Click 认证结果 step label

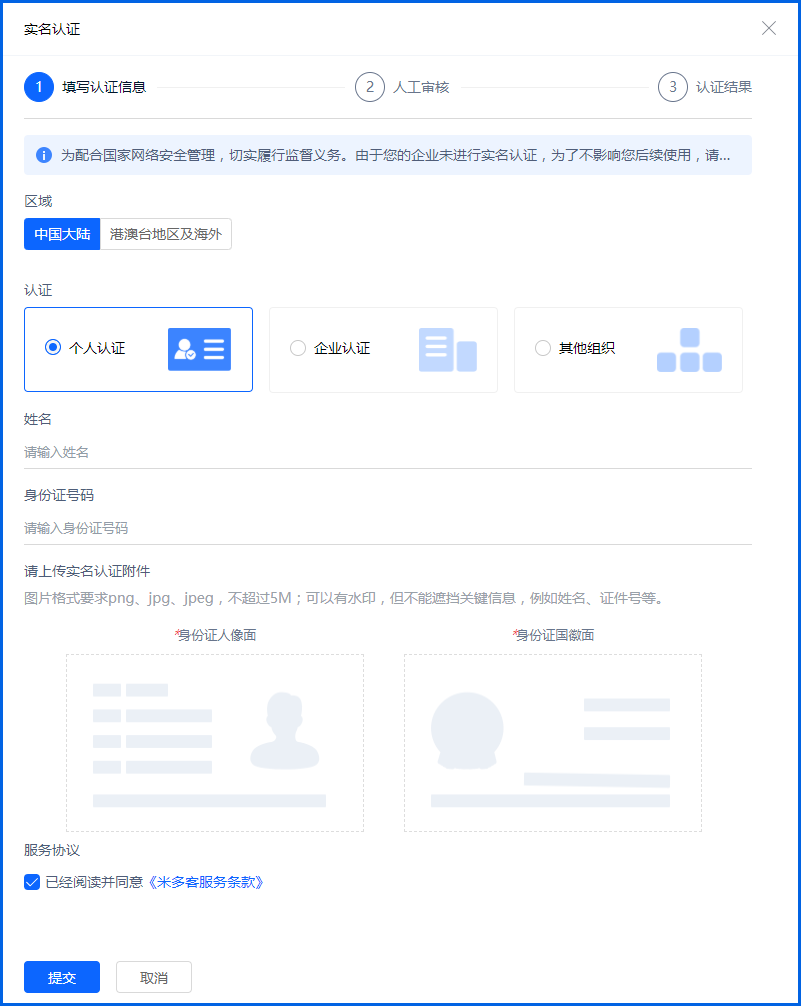click(x=724, y=87)
